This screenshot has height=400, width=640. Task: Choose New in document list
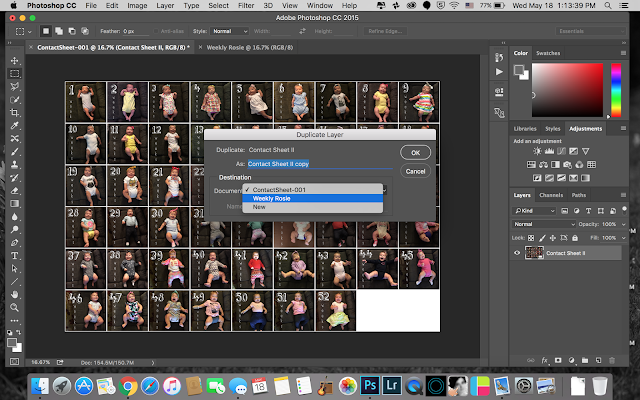click(313, 207)
